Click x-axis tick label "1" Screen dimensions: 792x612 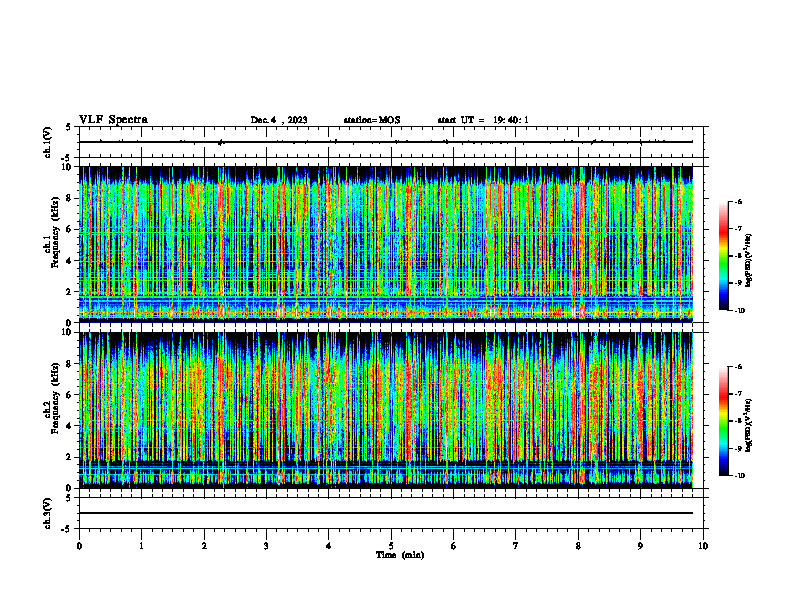141,546
